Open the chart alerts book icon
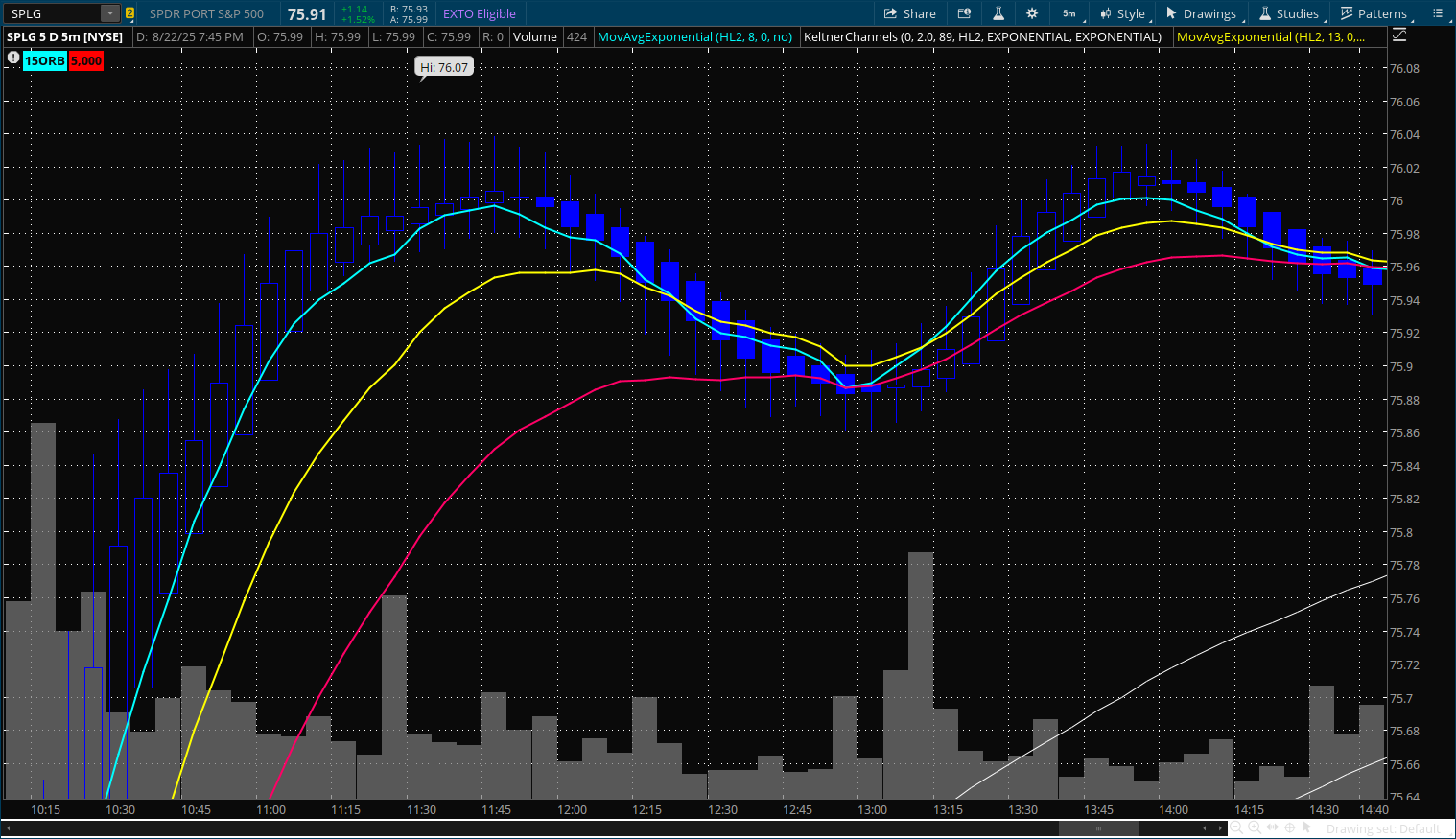The image size is (1456, 839). (964, 13)
